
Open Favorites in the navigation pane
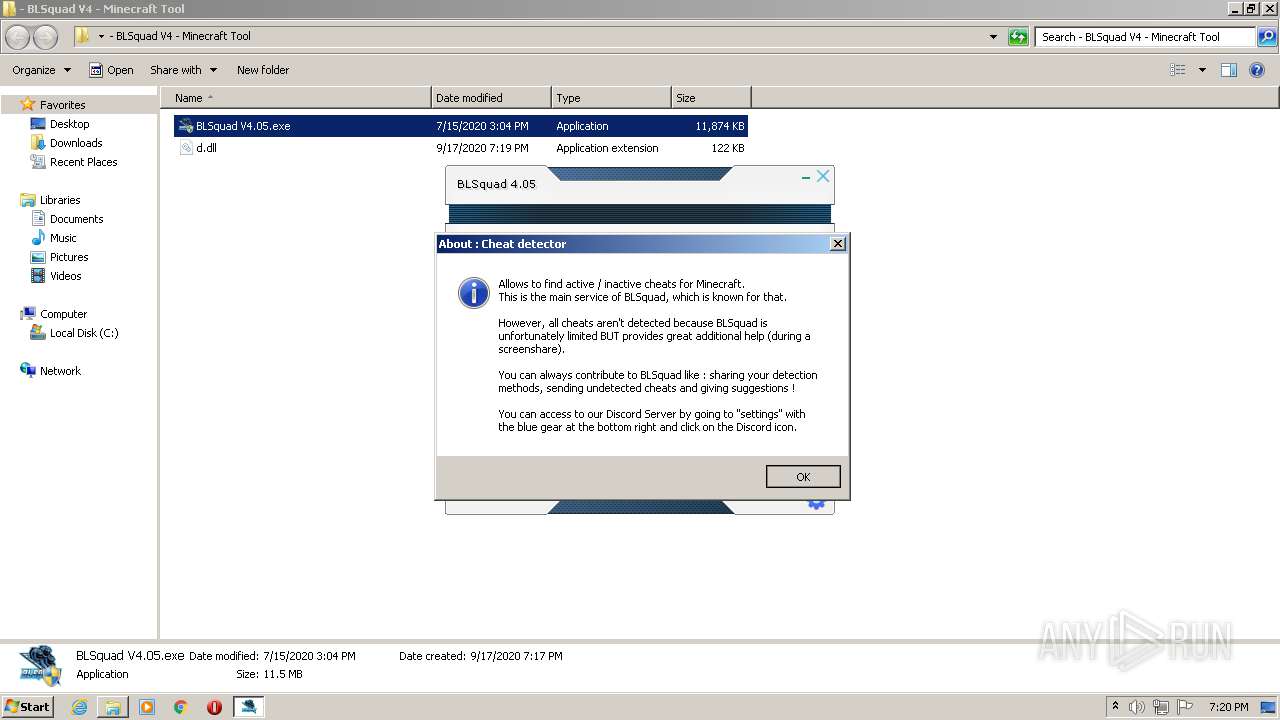(62, 105)
